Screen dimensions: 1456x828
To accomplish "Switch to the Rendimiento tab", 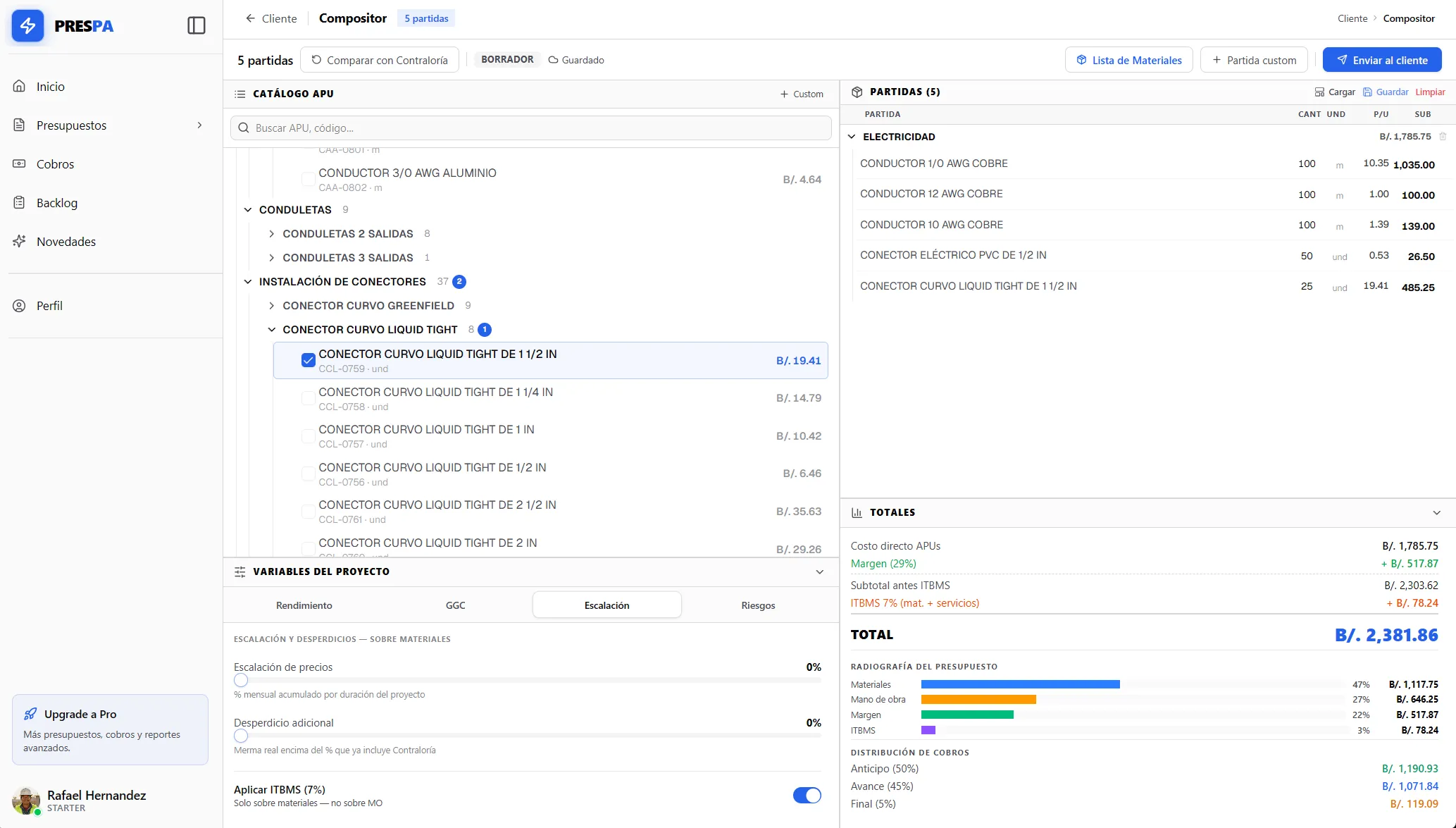I will (304, 605).
